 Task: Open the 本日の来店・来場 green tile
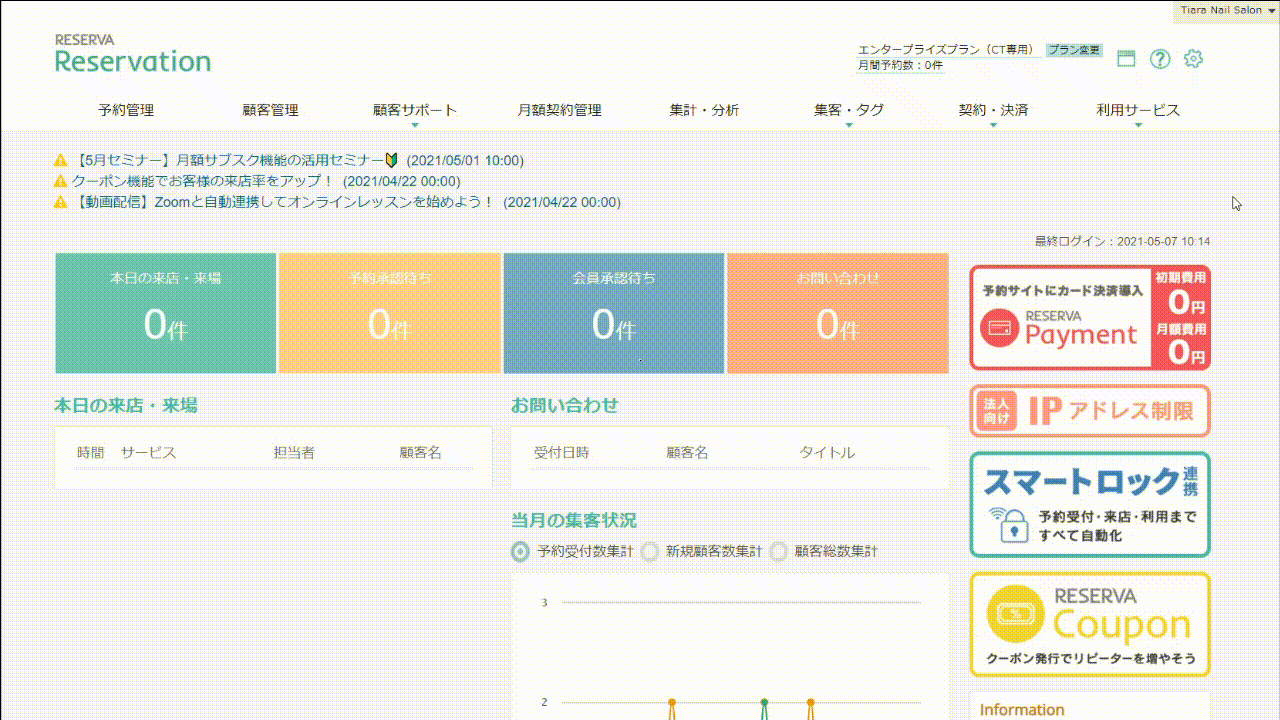tap(166, 313)
